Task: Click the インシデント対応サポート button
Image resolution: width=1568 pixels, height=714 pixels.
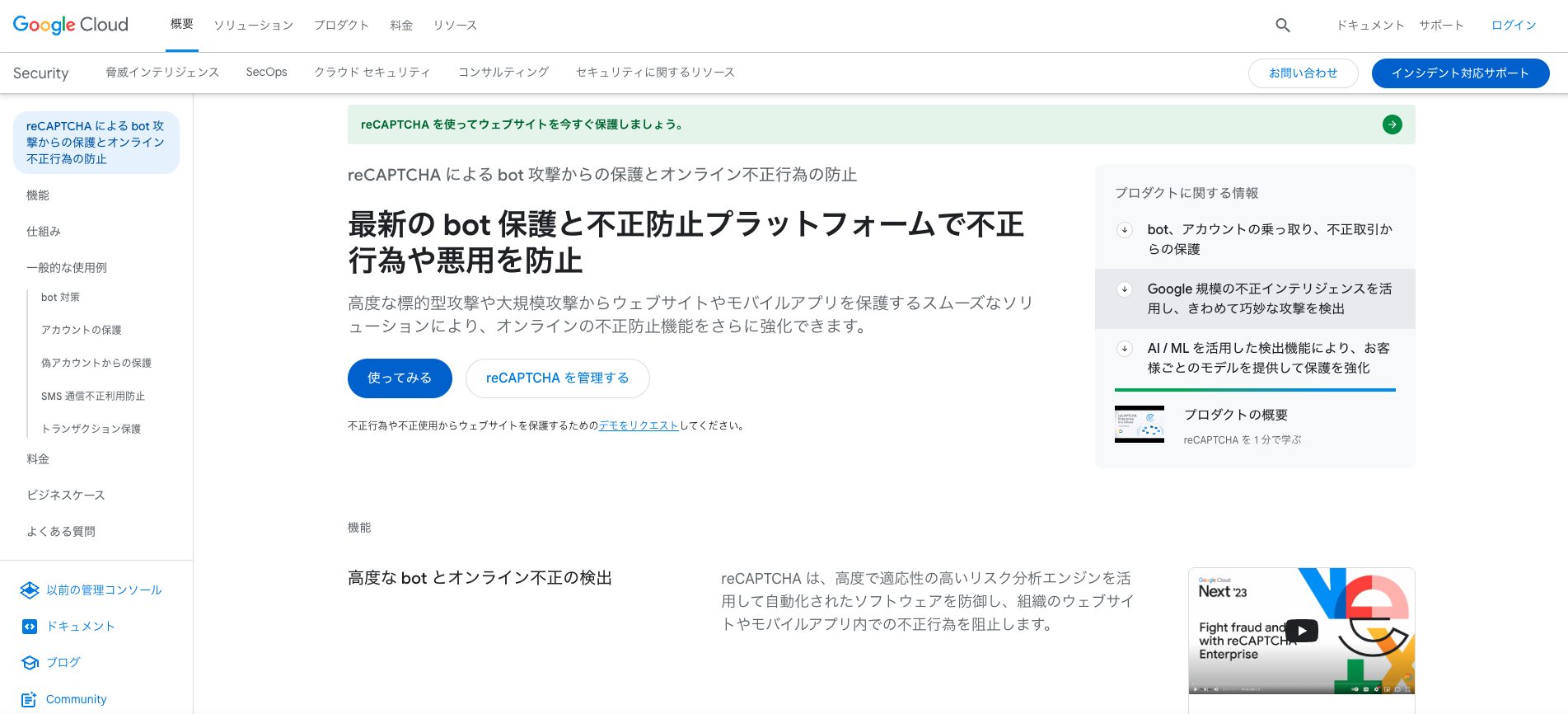Action: pyautogui.click(x=1460, y=73)
